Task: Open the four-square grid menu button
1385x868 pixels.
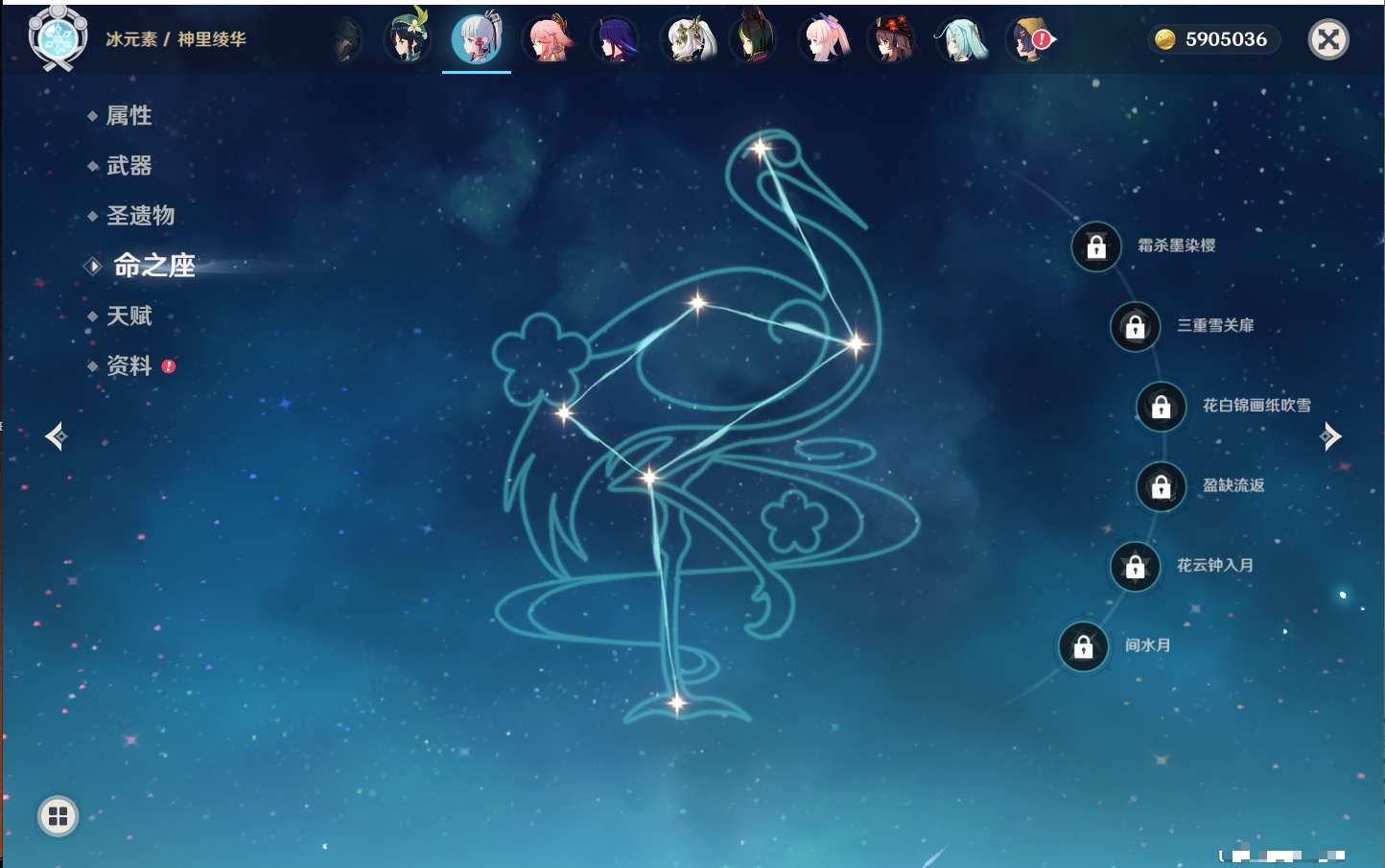Action: pyautogui.click(x=58, y=816)
